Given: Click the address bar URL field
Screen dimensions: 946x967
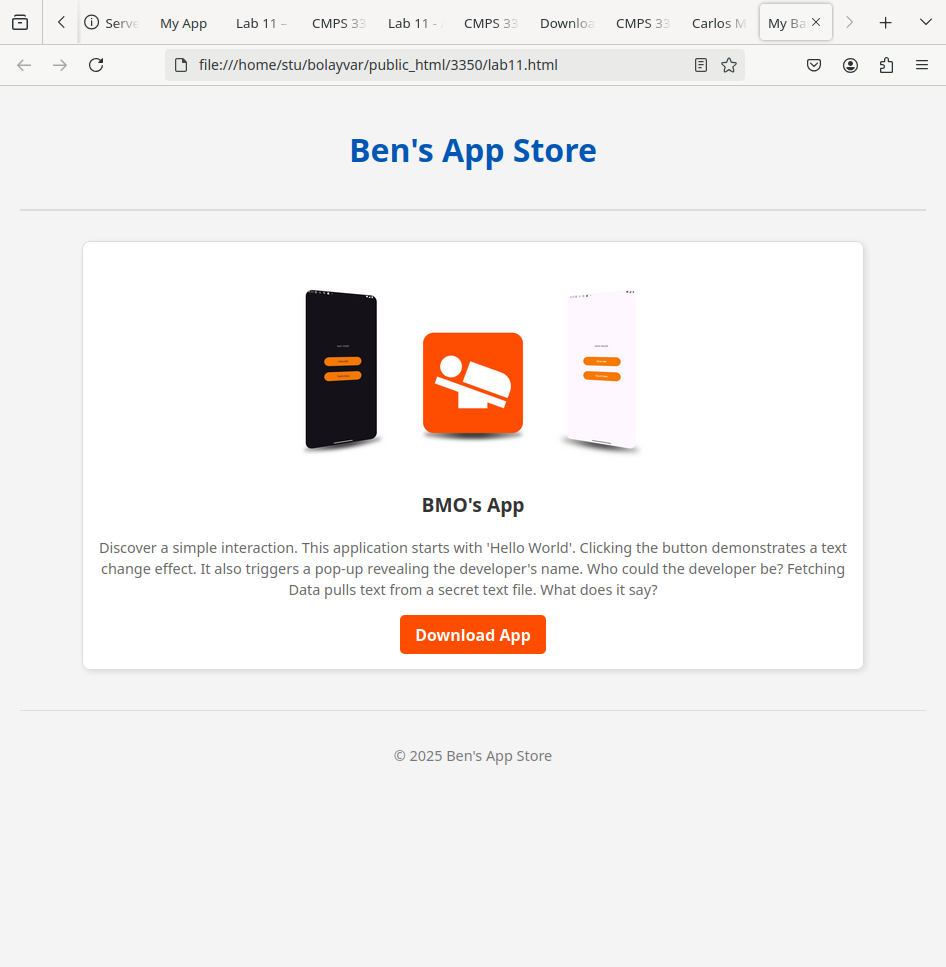Looking at the screenshot, I should (x=430, y=65).
